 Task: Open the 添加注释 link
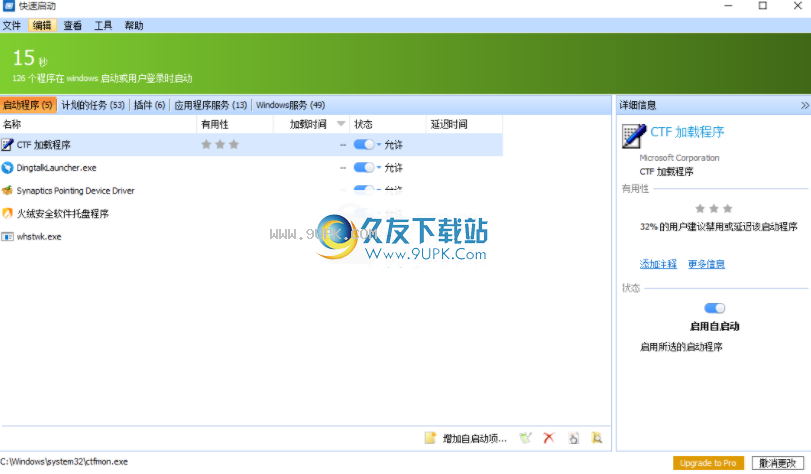point(658,264)
